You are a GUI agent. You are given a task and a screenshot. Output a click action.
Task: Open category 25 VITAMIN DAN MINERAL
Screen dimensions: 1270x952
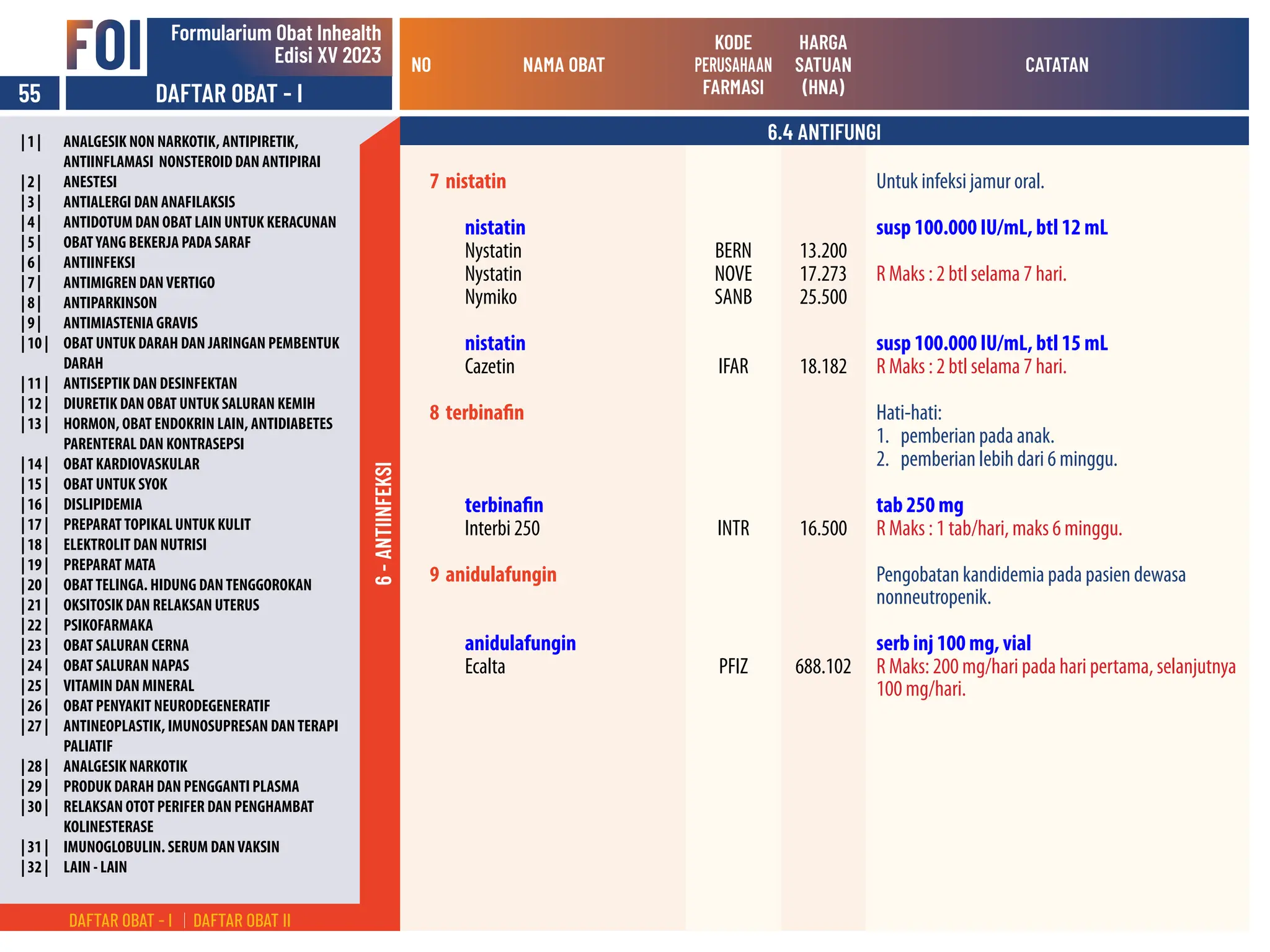click(x=128, y=686)
